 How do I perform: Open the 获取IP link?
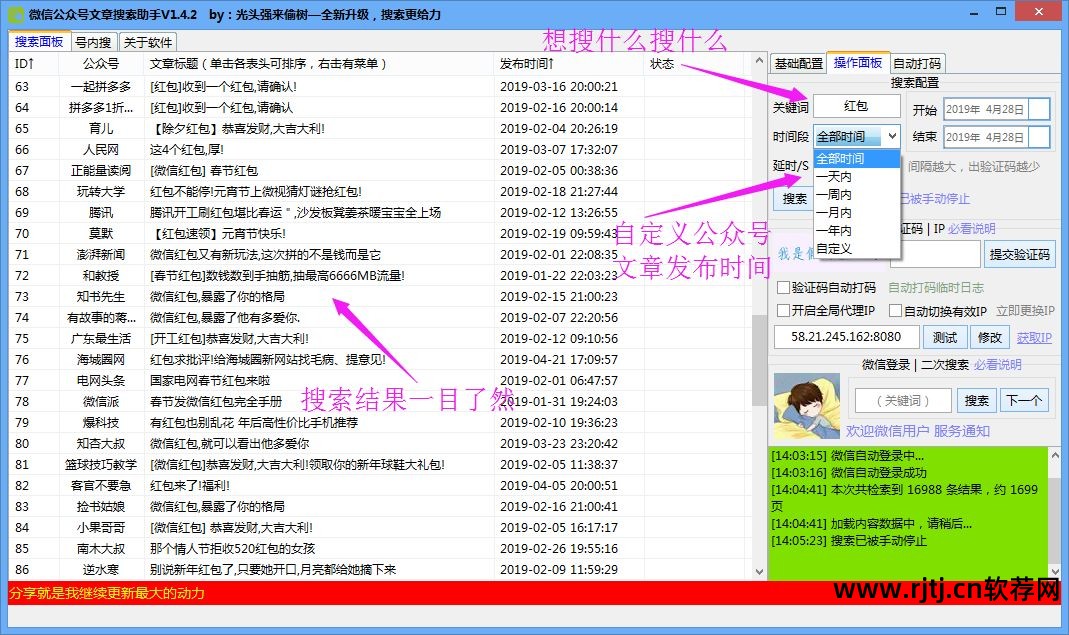tap(1034, 338)
